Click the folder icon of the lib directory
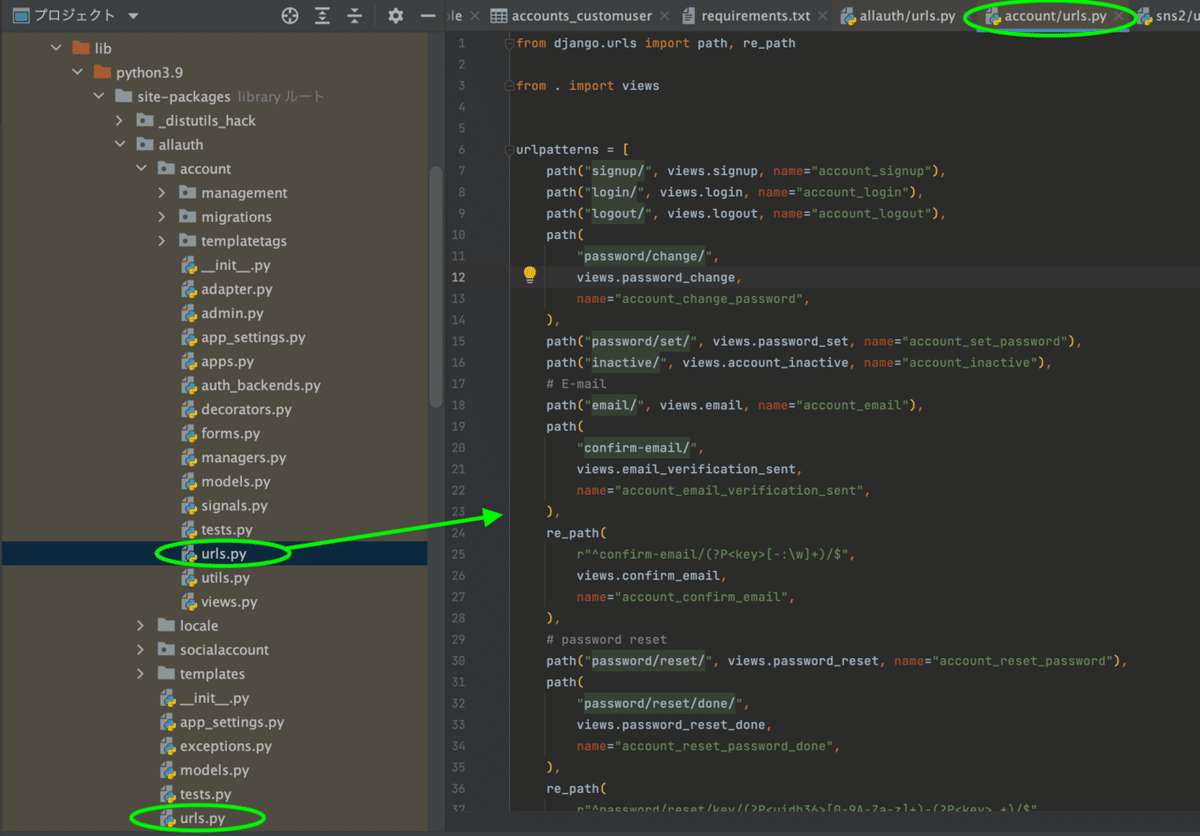The width and height of the screenshot is (1200, 836). (80, 48)
